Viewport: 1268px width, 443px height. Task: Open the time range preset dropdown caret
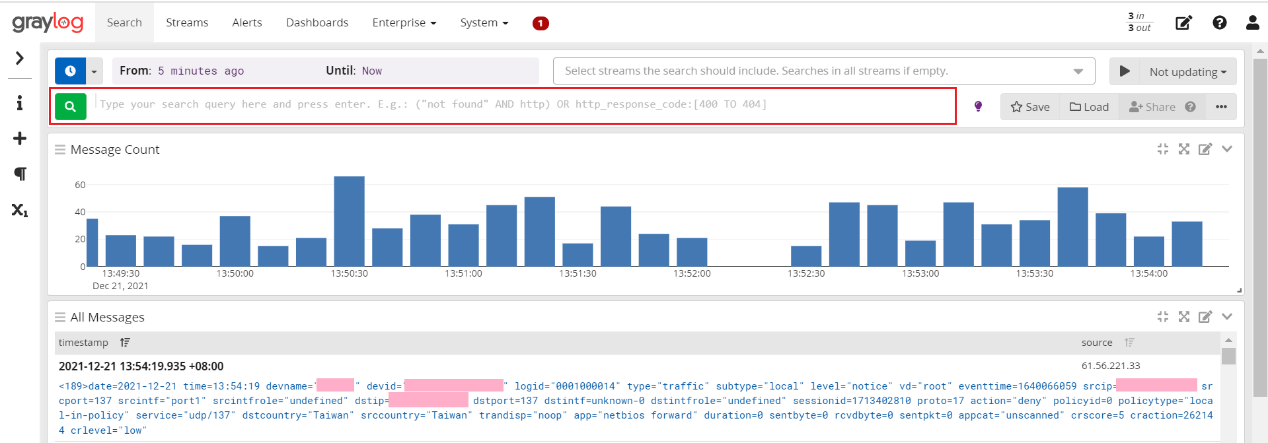[95, 71]
